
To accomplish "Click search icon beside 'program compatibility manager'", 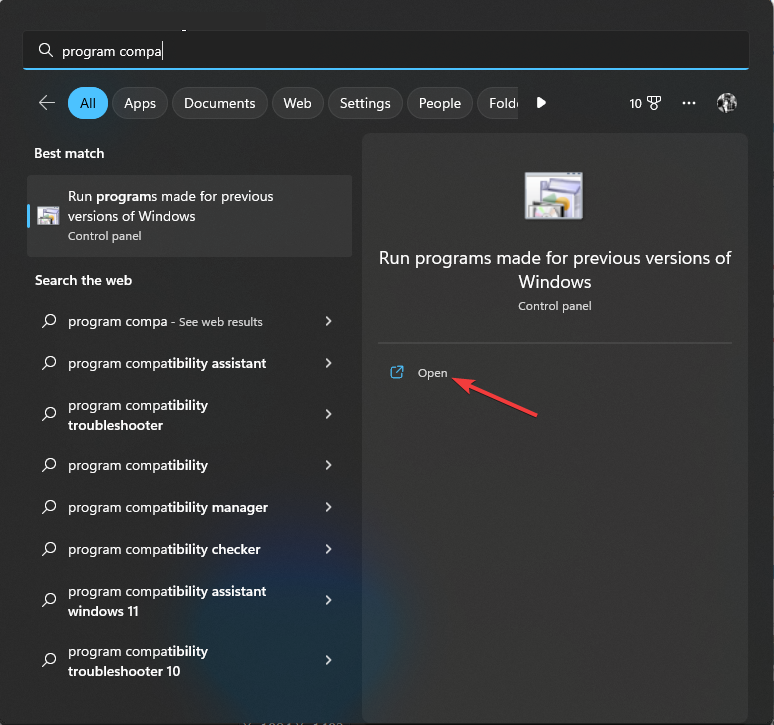I will pyautogui.click(x=49, y=507).
